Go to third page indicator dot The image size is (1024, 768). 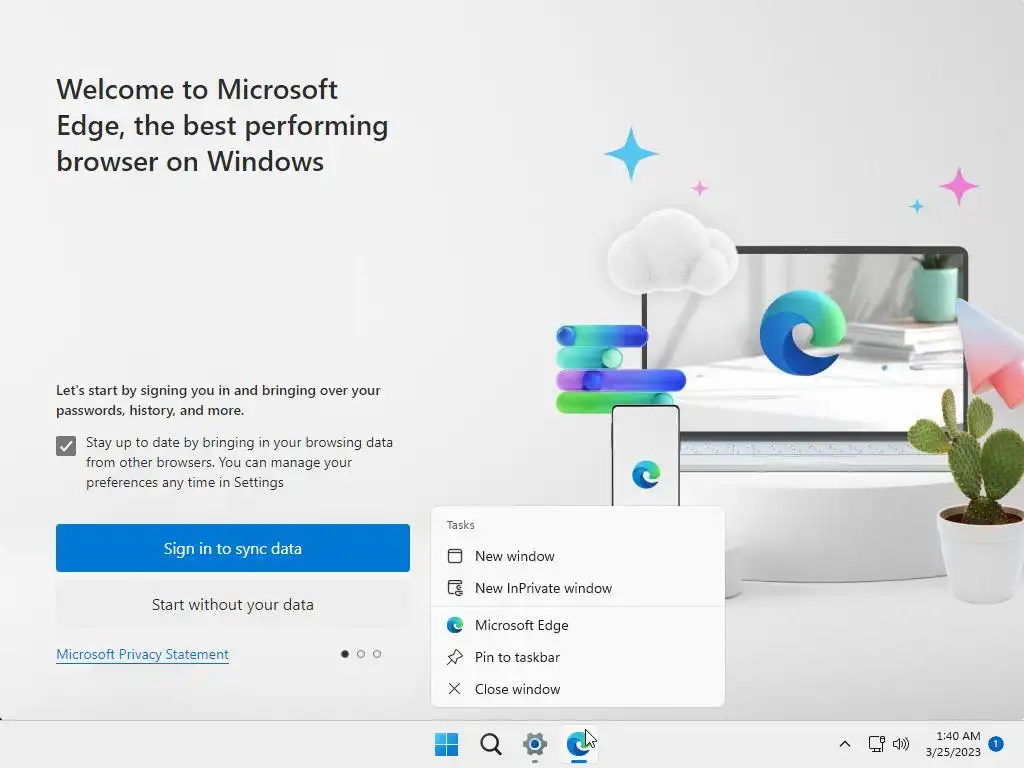tap(377, 654)
